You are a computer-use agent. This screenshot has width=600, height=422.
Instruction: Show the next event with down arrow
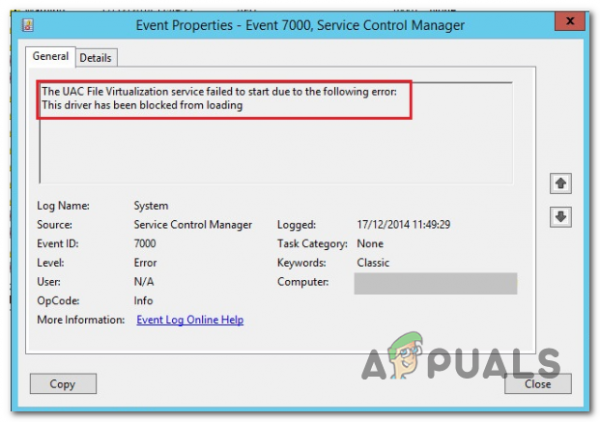tap(561, 217)
